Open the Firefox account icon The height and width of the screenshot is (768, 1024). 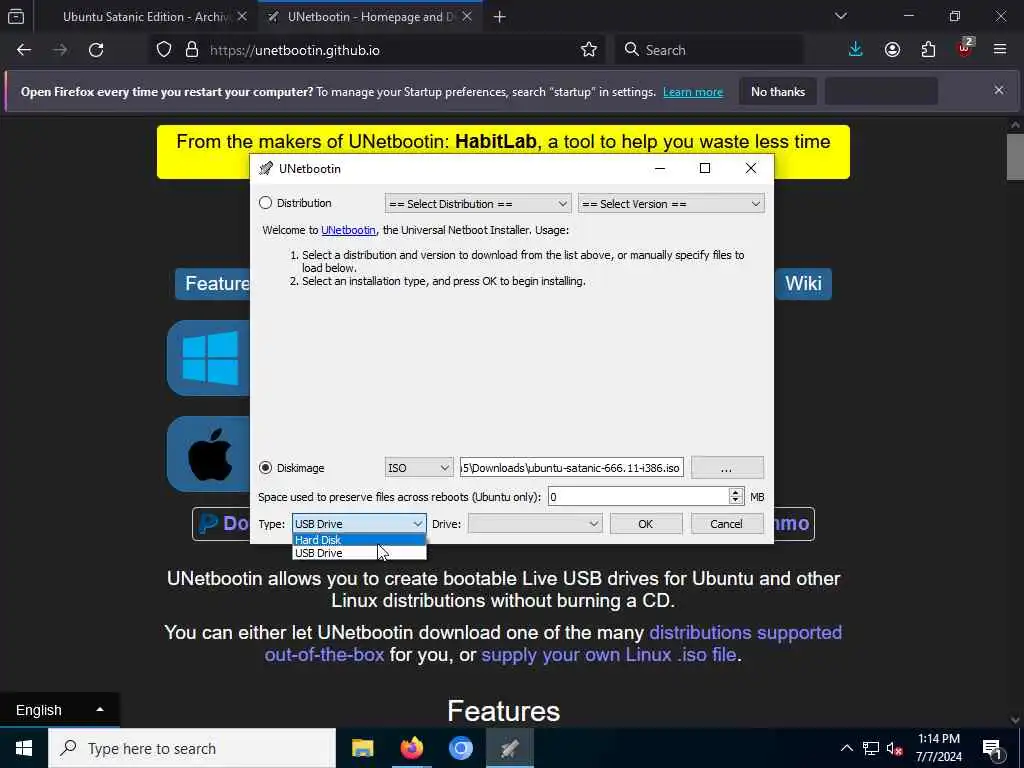click(892, 50)
